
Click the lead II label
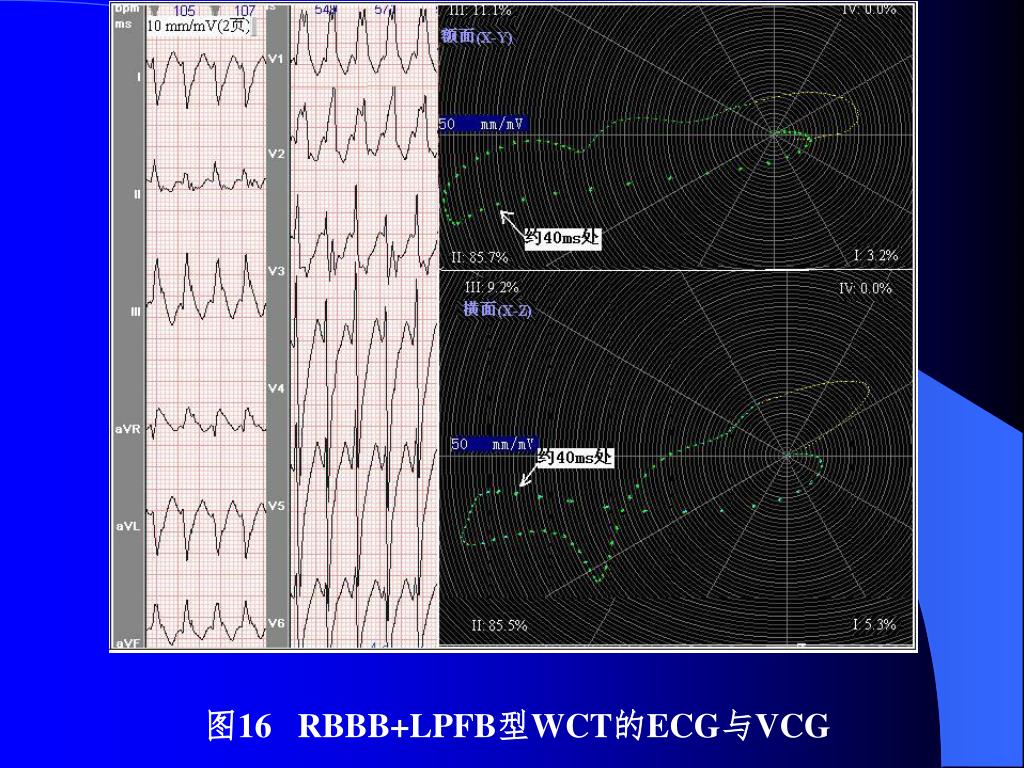137,194
